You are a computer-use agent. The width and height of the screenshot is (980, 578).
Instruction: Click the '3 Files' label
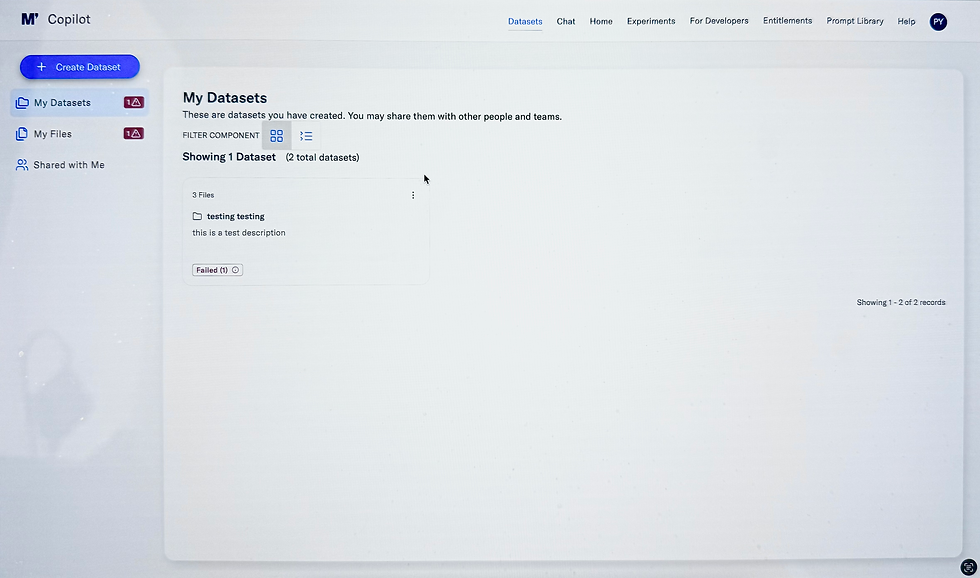pos(203,195)
